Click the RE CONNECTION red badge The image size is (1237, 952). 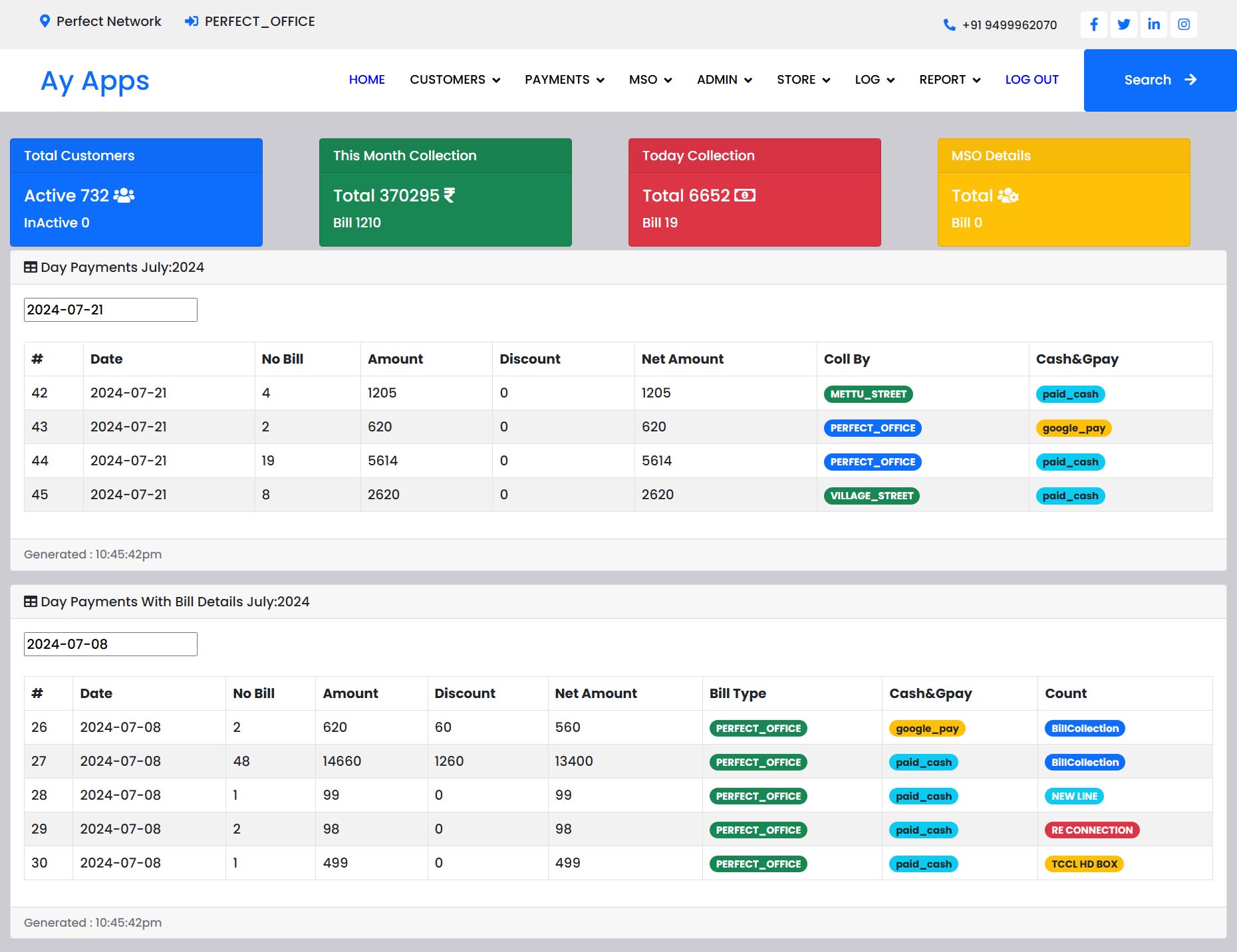[x=1091, y=830]
